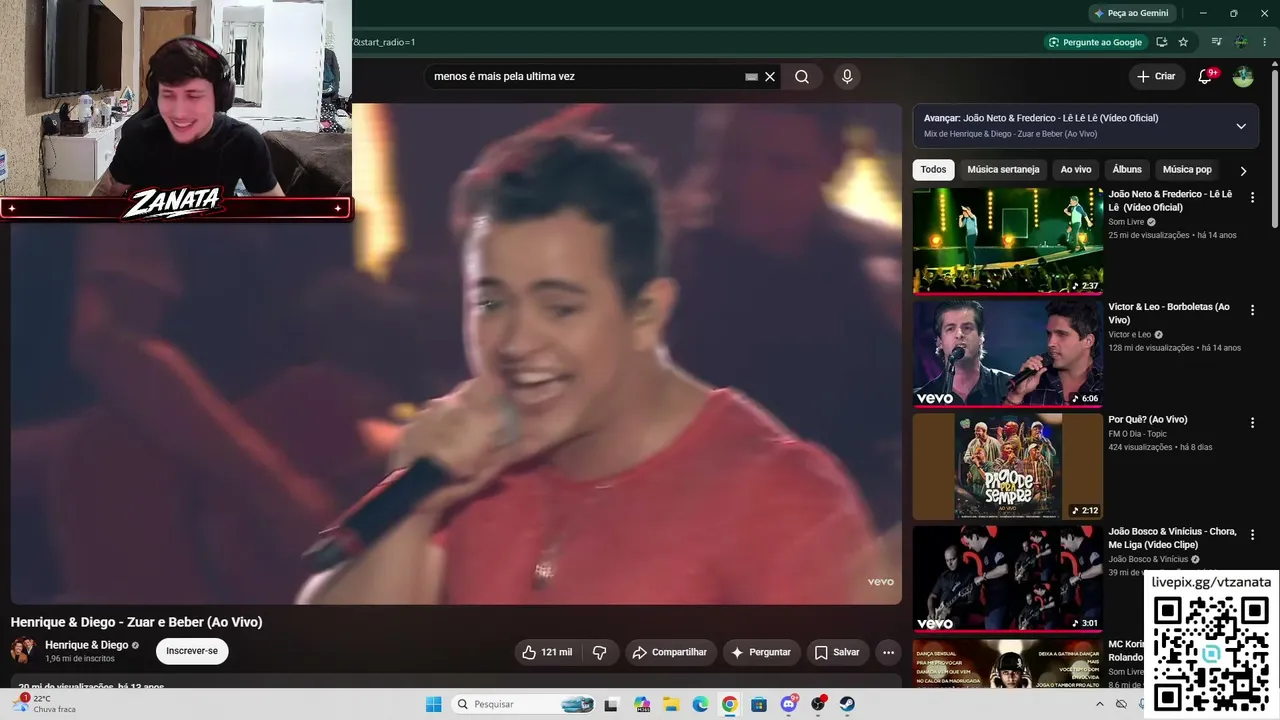1280x720 pixels.
Task: Click the video title Zuar e Beber (Ao Vivo)
Action: coord(137,622)
